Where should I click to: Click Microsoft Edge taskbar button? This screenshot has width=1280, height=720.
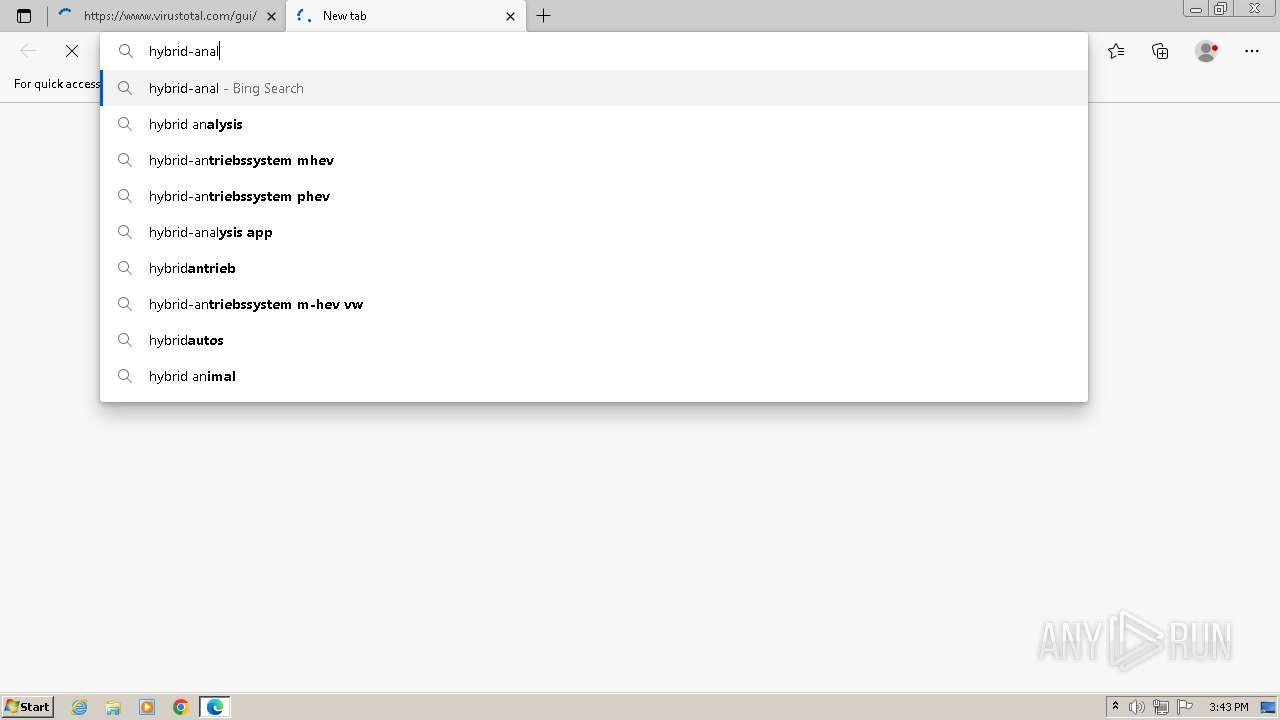(215, 707)
